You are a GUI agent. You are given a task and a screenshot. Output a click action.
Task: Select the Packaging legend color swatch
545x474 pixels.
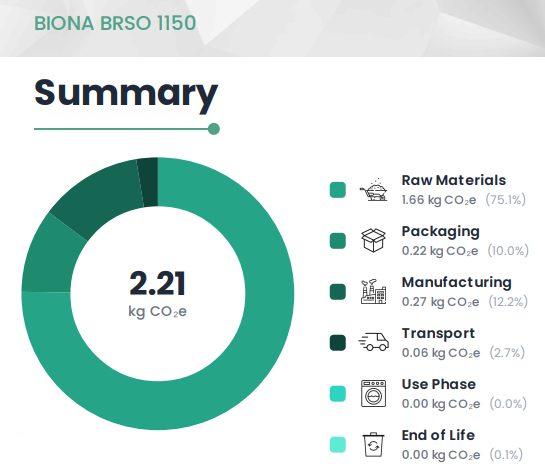click(338, 241)
